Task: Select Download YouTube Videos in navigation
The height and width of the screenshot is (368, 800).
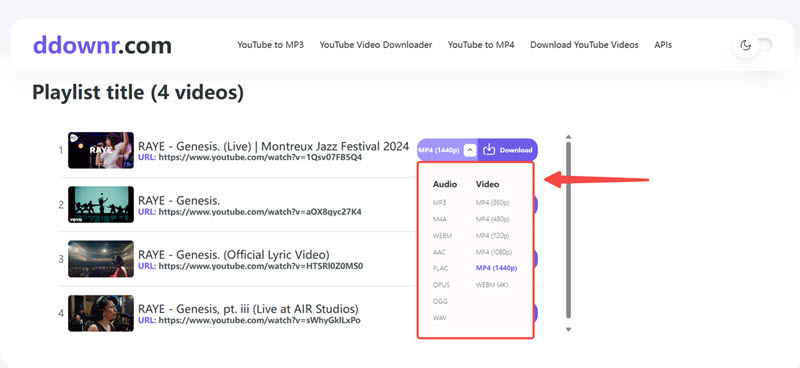Action: (584, 45)
